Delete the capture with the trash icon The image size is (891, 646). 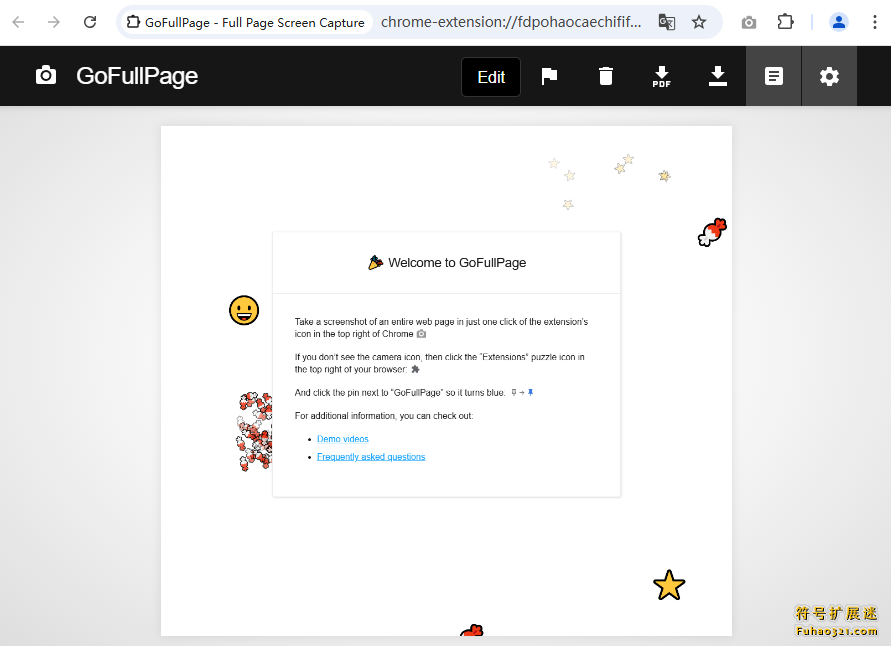pos(606,76)
